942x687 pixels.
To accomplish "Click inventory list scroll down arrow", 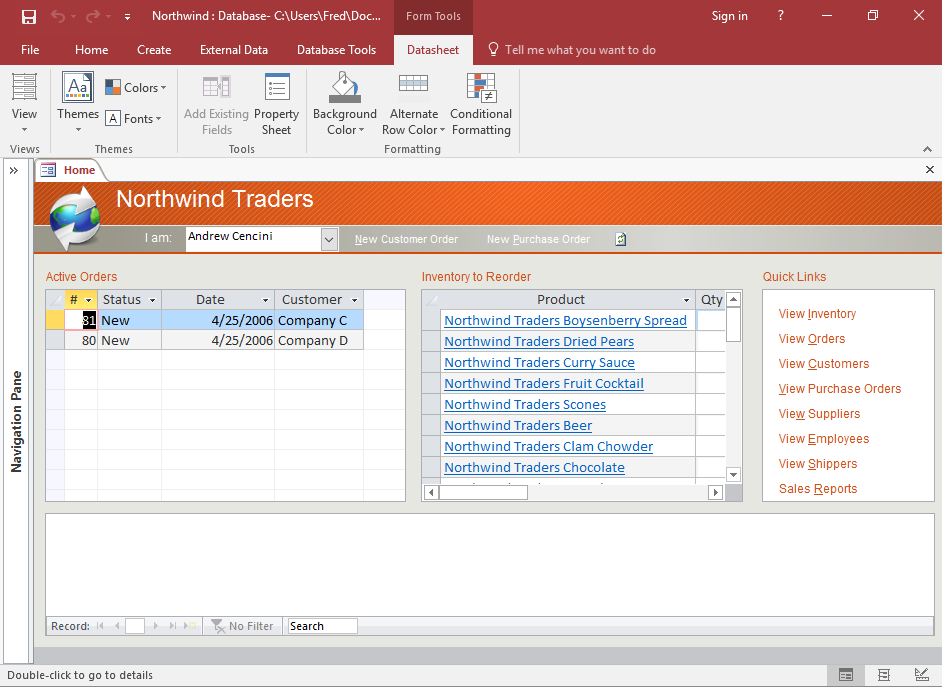I will (734, 475).
